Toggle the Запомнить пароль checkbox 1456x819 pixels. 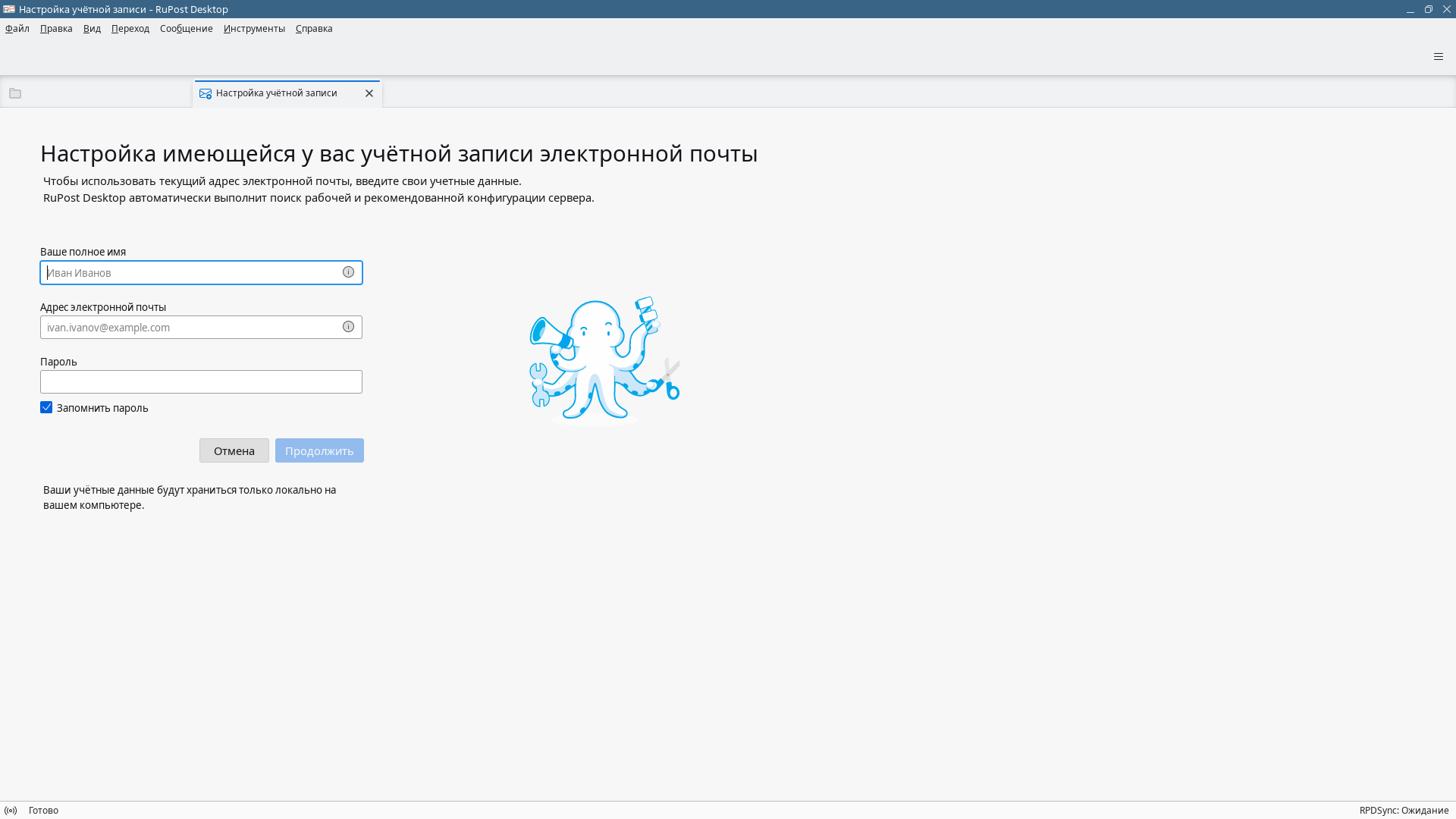click(46, 408)
